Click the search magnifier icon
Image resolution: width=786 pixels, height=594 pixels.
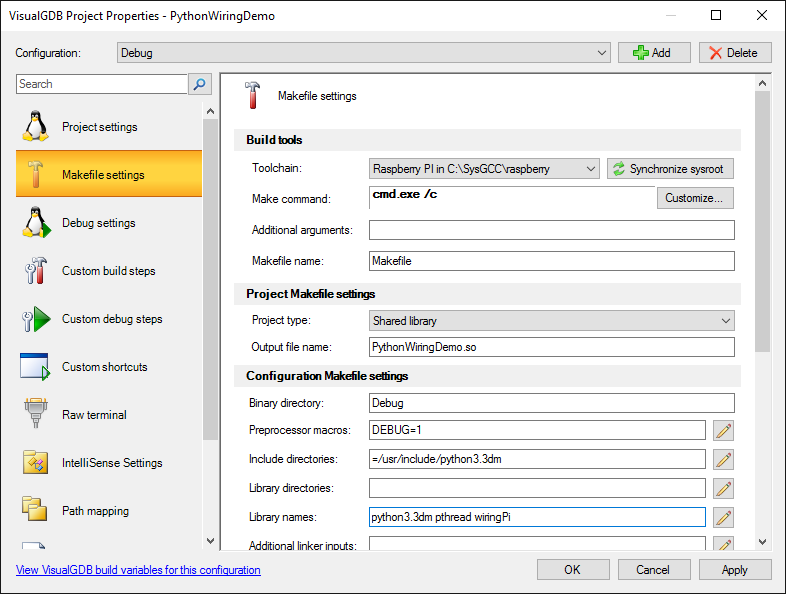click(200, 84)
